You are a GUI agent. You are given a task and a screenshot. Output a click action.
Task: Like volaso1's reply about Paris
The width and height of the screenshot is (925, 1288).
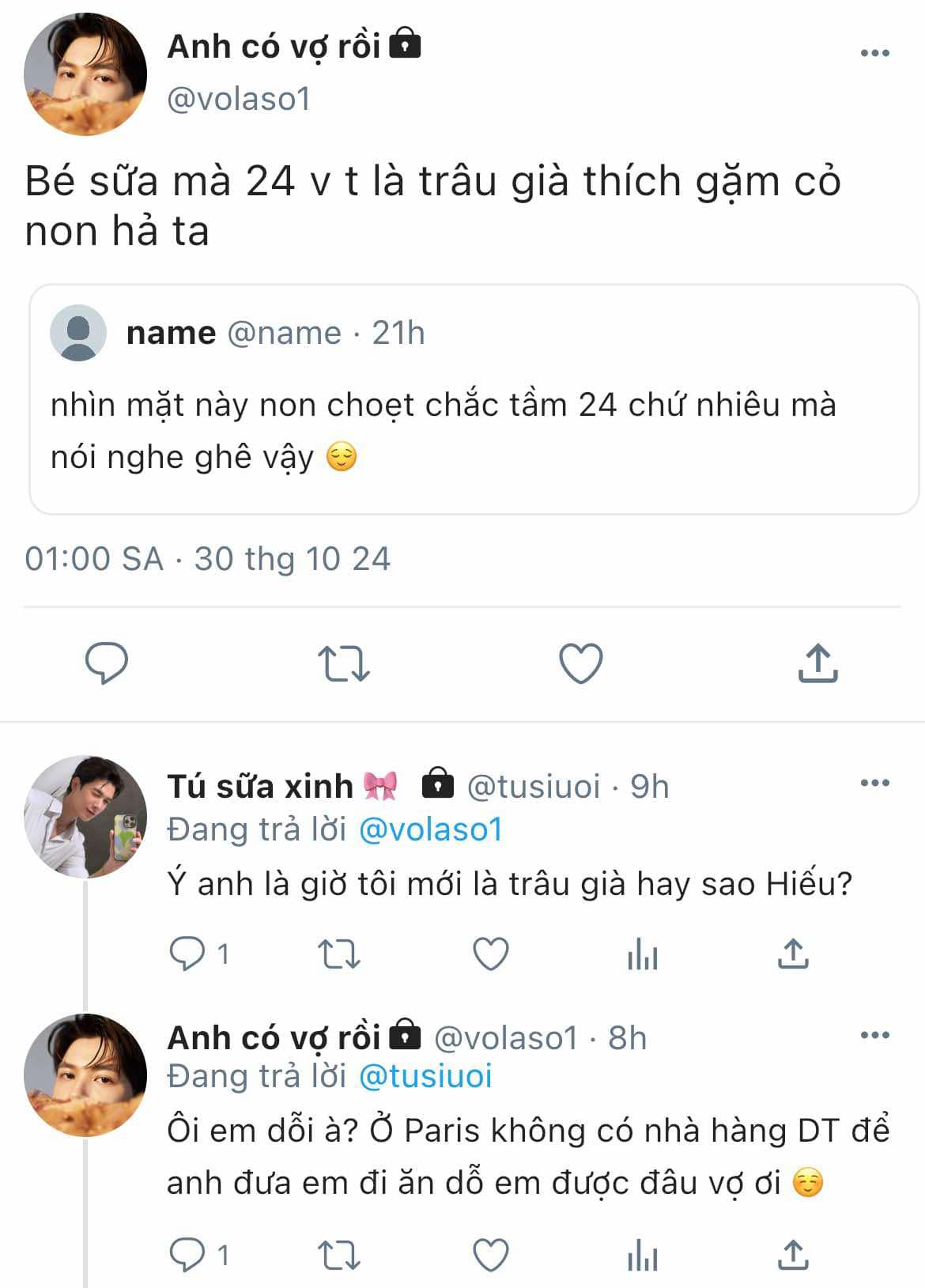(490, 1254)
